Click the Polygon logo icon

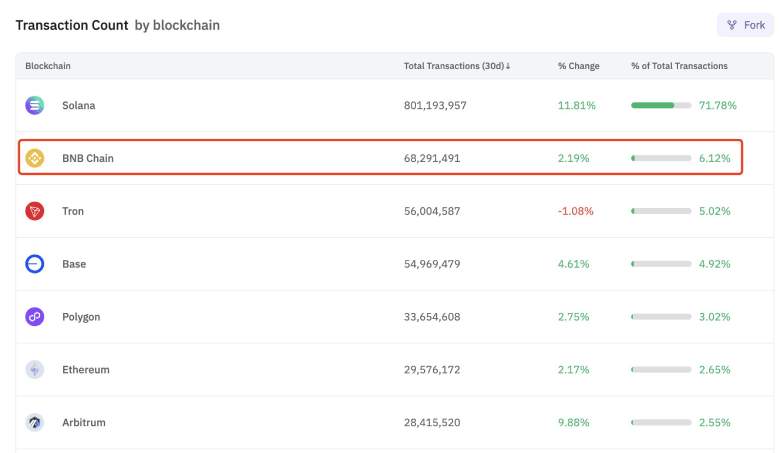coord(35,317)
